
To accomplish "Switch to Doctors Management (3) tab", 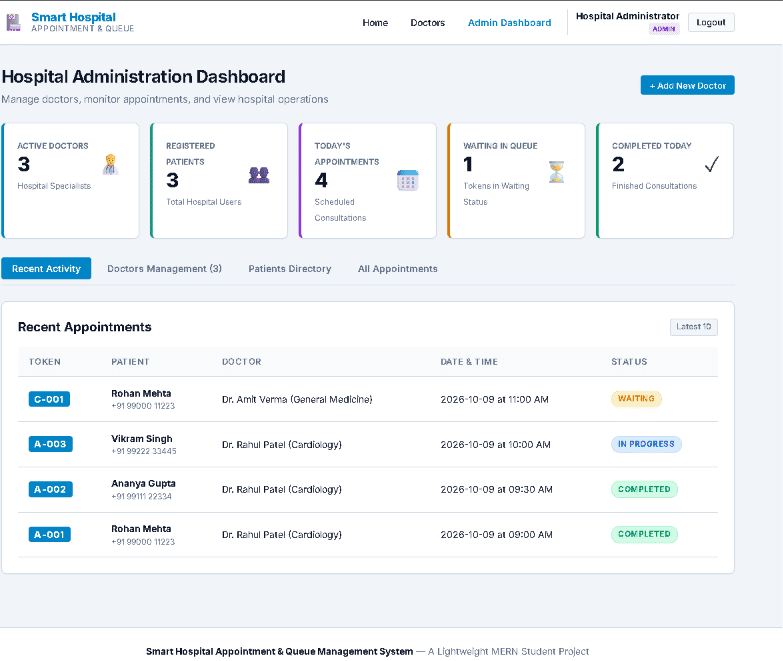I will click(164, 269).
